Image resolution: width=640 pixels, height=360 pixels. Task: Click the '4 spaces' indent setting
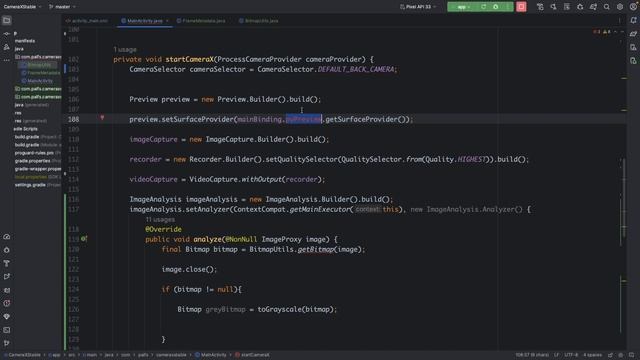point(593,355)
